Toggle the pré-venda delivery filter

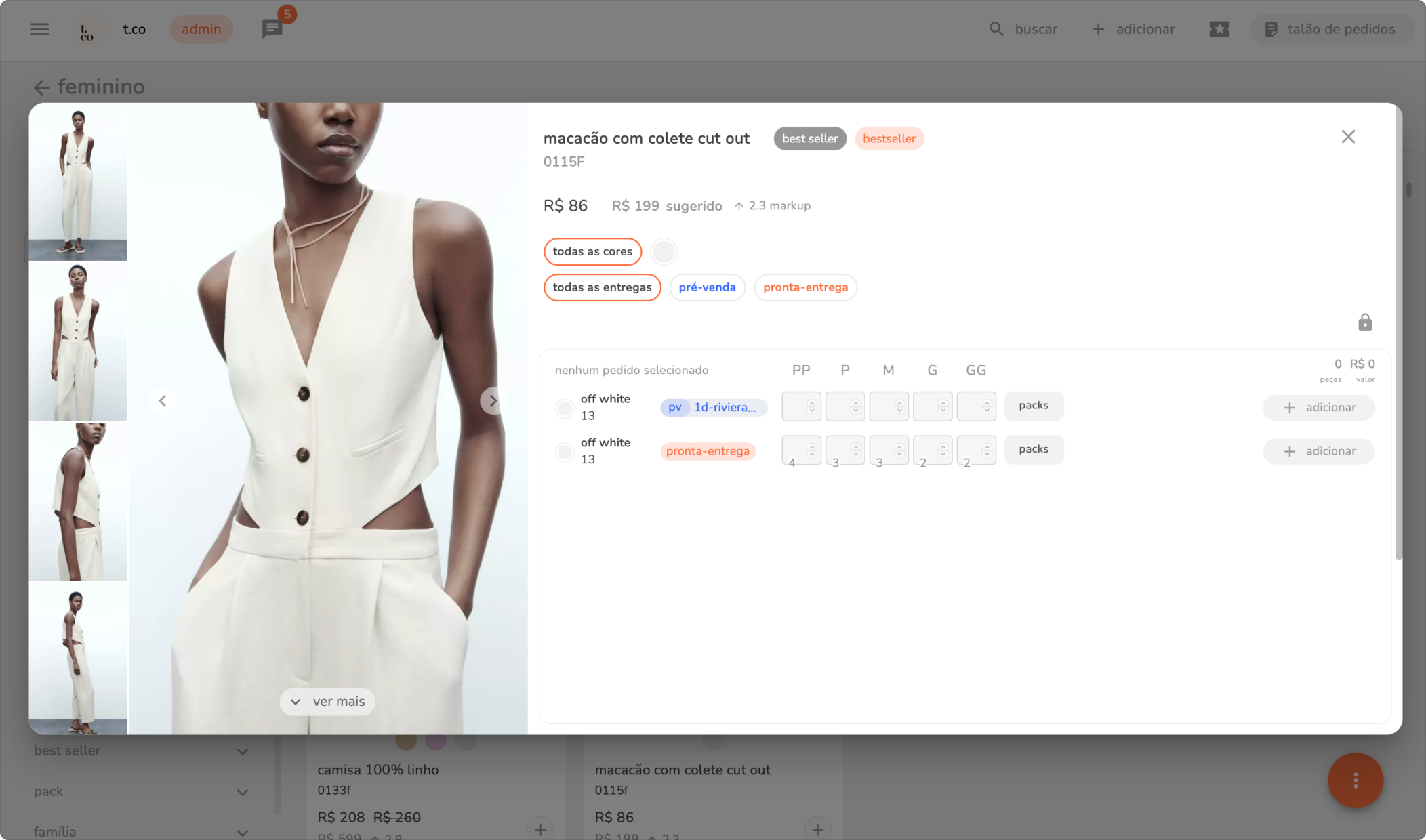[707, 287]
